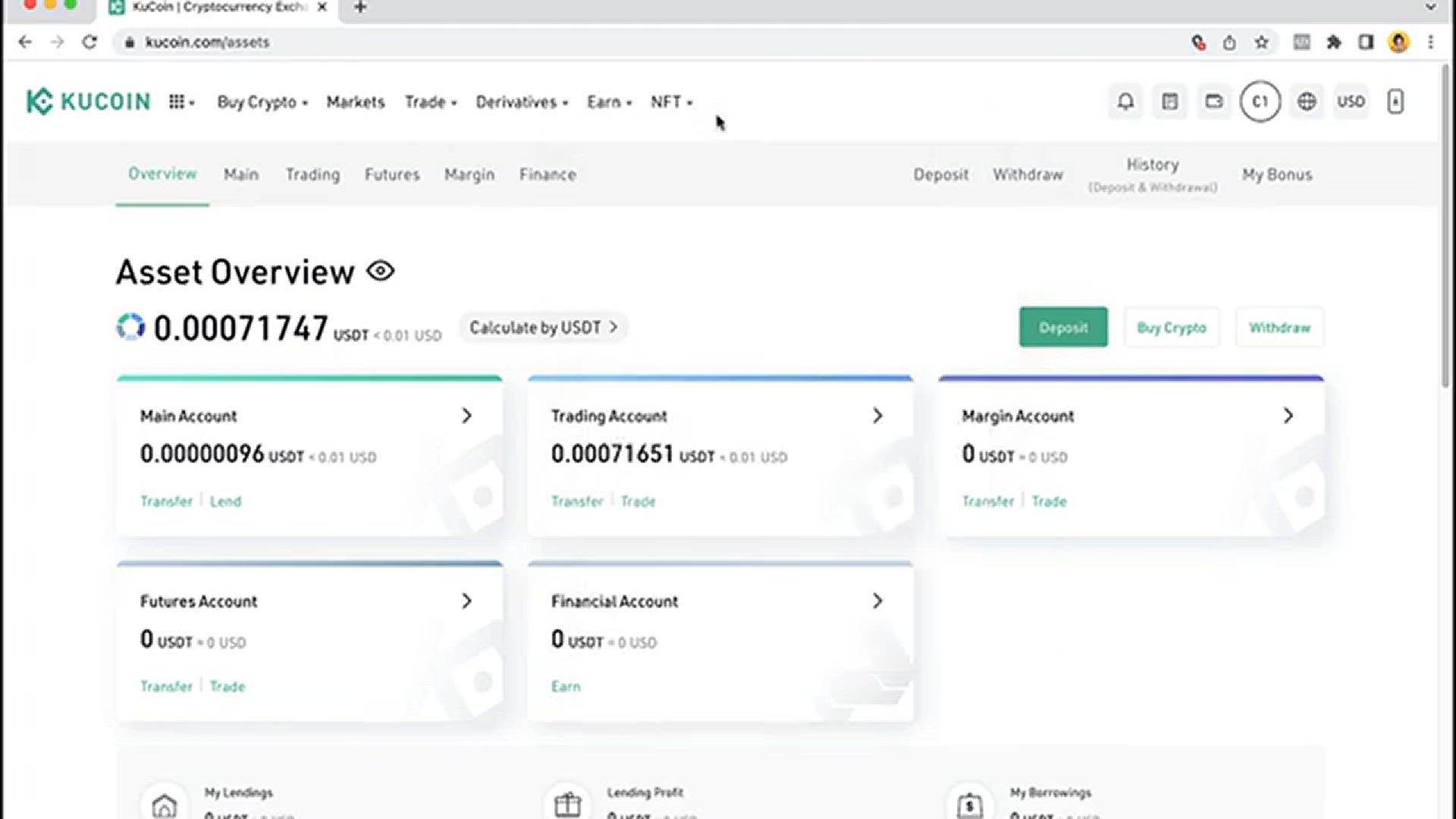Select the Overview tab
1456x819 pixels.
(x=162, y=174)
